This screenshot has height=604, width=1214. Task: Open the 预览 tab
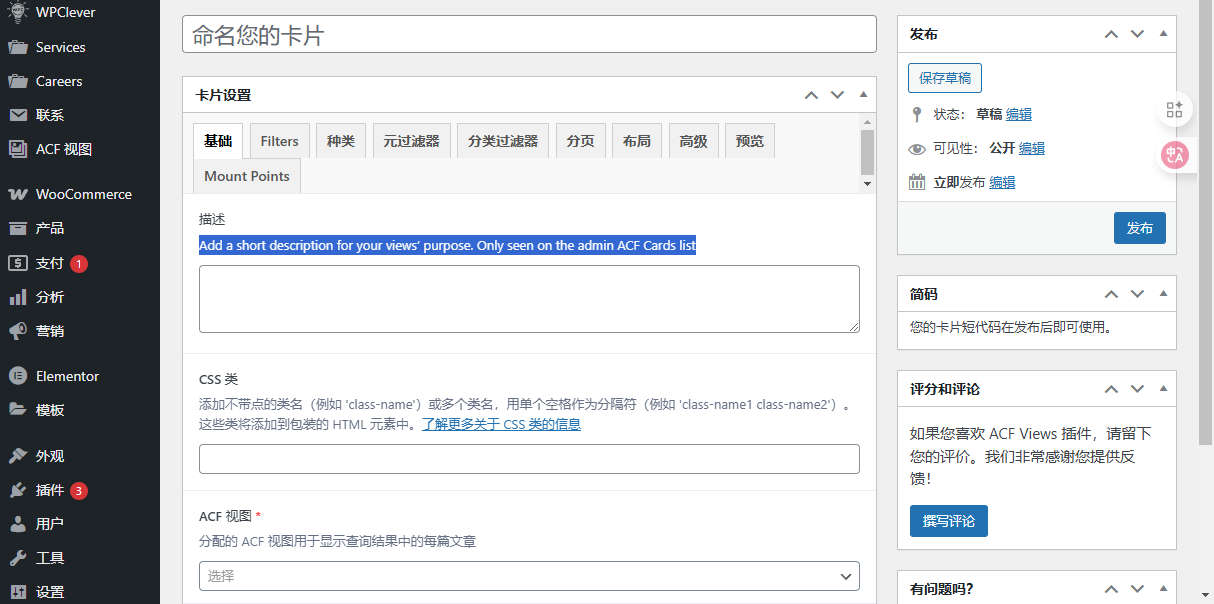[750, 141]
